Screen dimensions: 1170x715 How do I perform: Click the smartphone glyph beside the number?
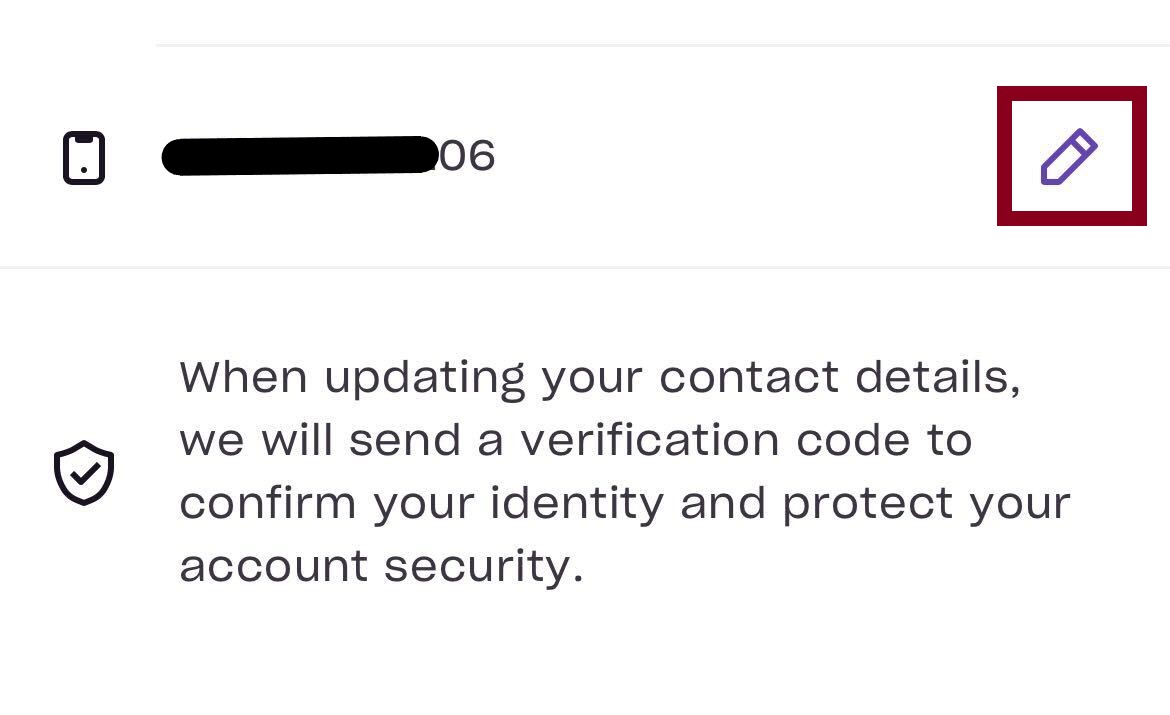point(84,157)
